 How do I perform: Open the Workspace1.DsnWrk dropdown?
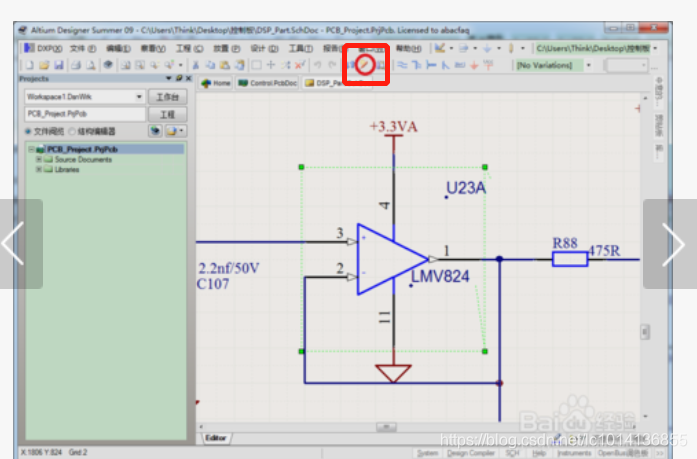[x=139, y=97]
